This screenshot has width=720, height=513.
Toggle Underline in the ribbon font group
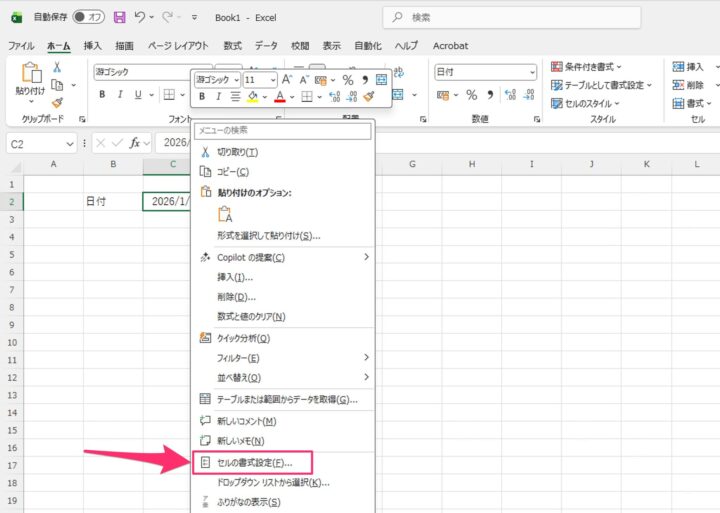140,95
